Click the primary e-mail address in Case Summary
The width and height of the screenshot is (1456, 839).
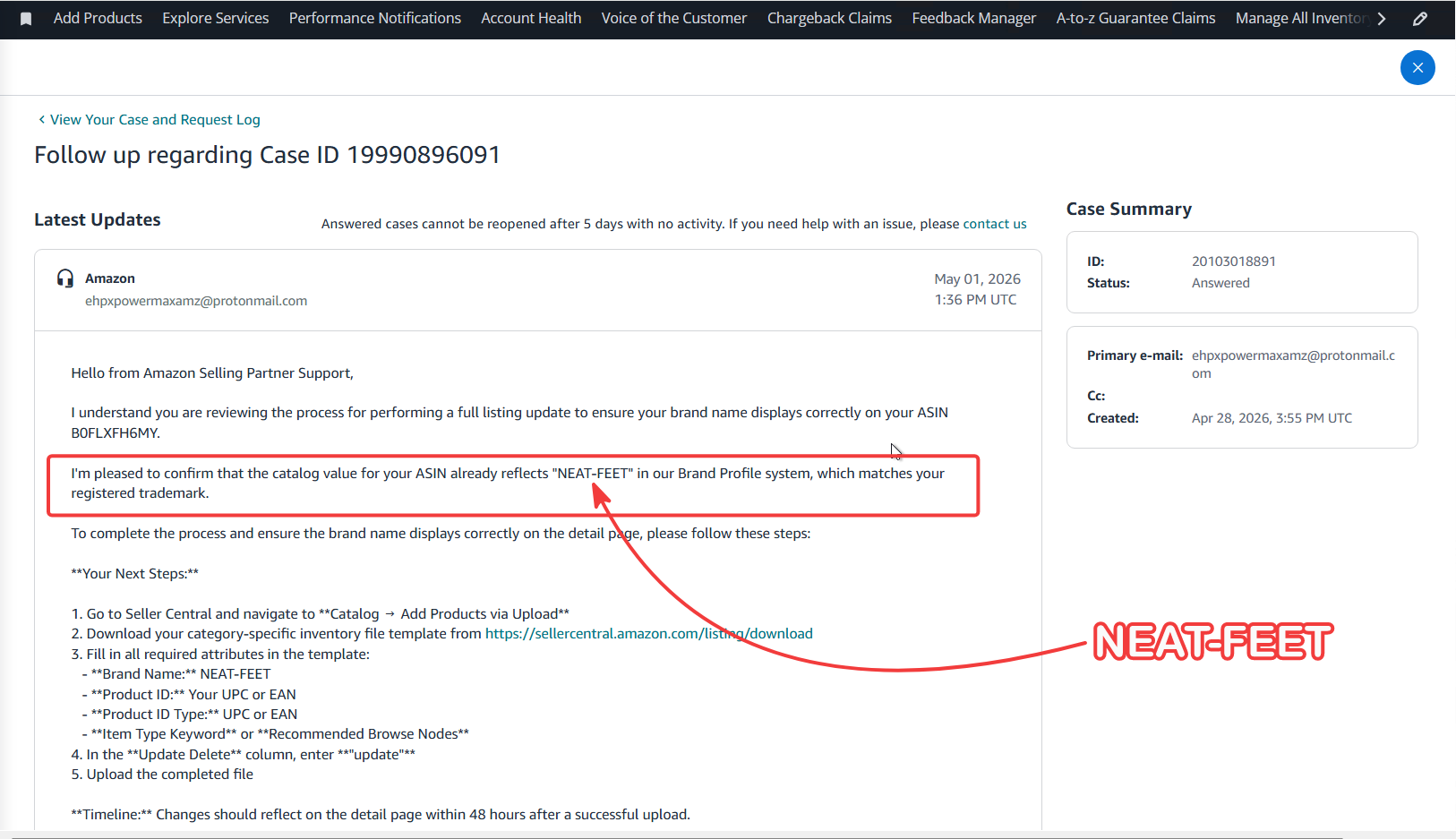[x=1293, y=364]
